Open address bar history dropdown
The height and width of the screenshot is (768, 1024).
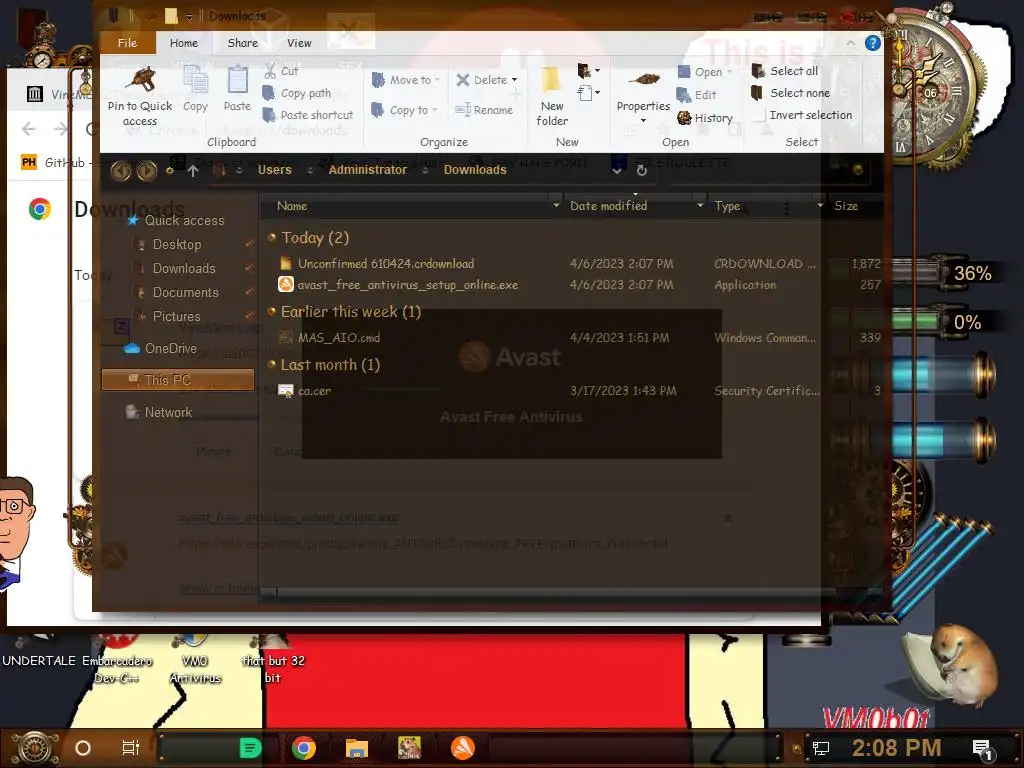click(617, 170)
